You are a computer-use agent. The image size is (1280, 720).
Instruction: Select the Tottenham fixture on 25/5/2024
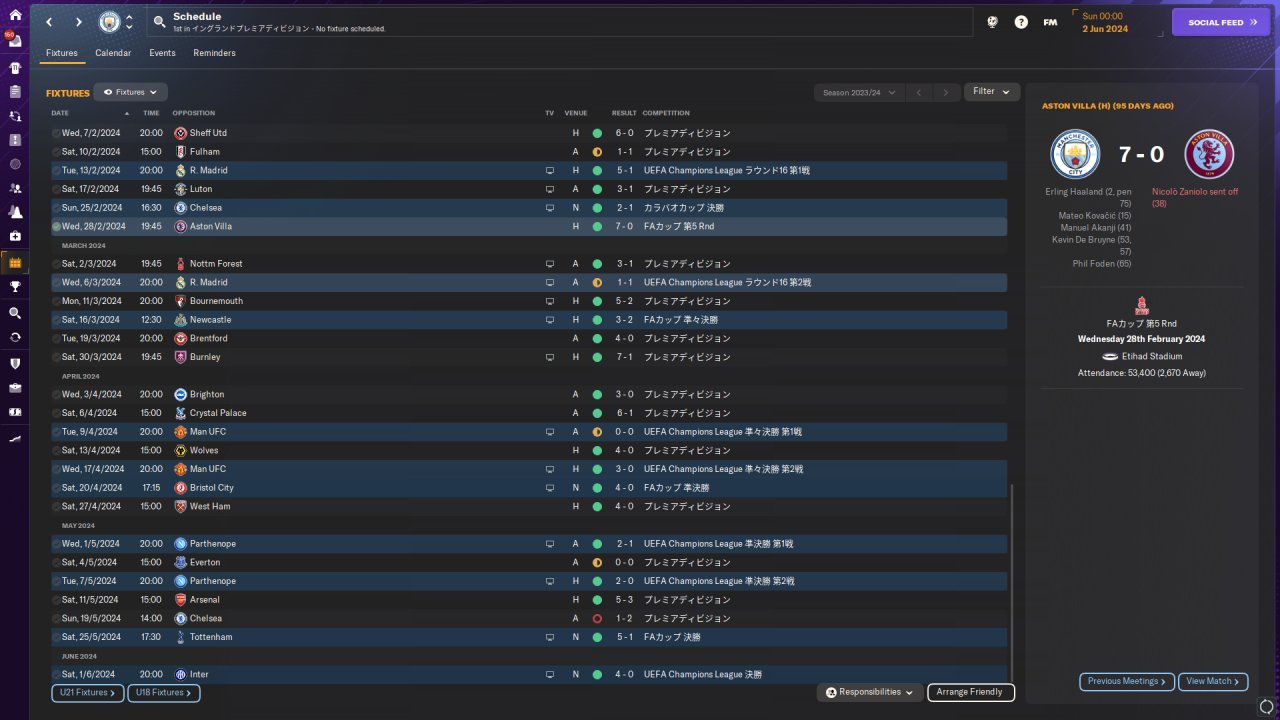click(x=529, y=637)
